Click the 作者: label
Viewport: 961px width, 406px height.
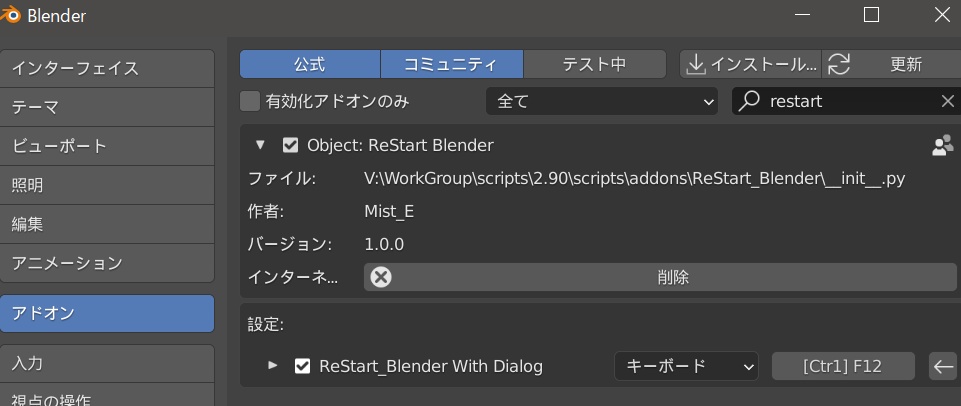point(265,212)
